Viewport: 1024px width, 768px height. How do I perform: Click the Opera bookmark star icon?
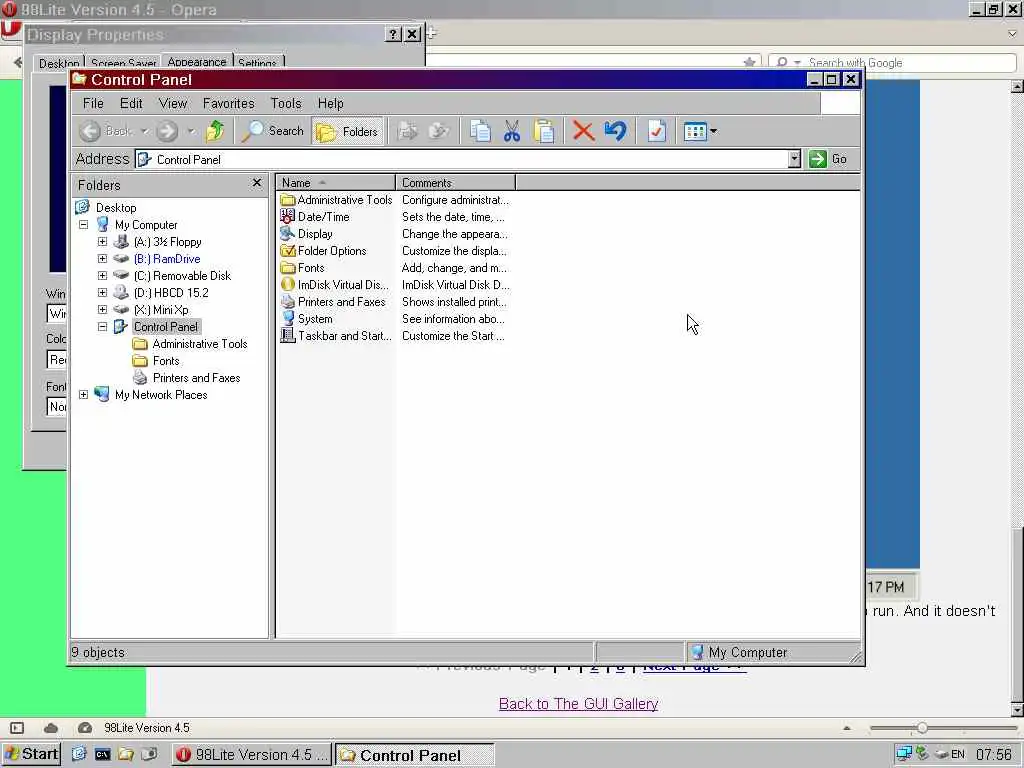coord(750,63)
